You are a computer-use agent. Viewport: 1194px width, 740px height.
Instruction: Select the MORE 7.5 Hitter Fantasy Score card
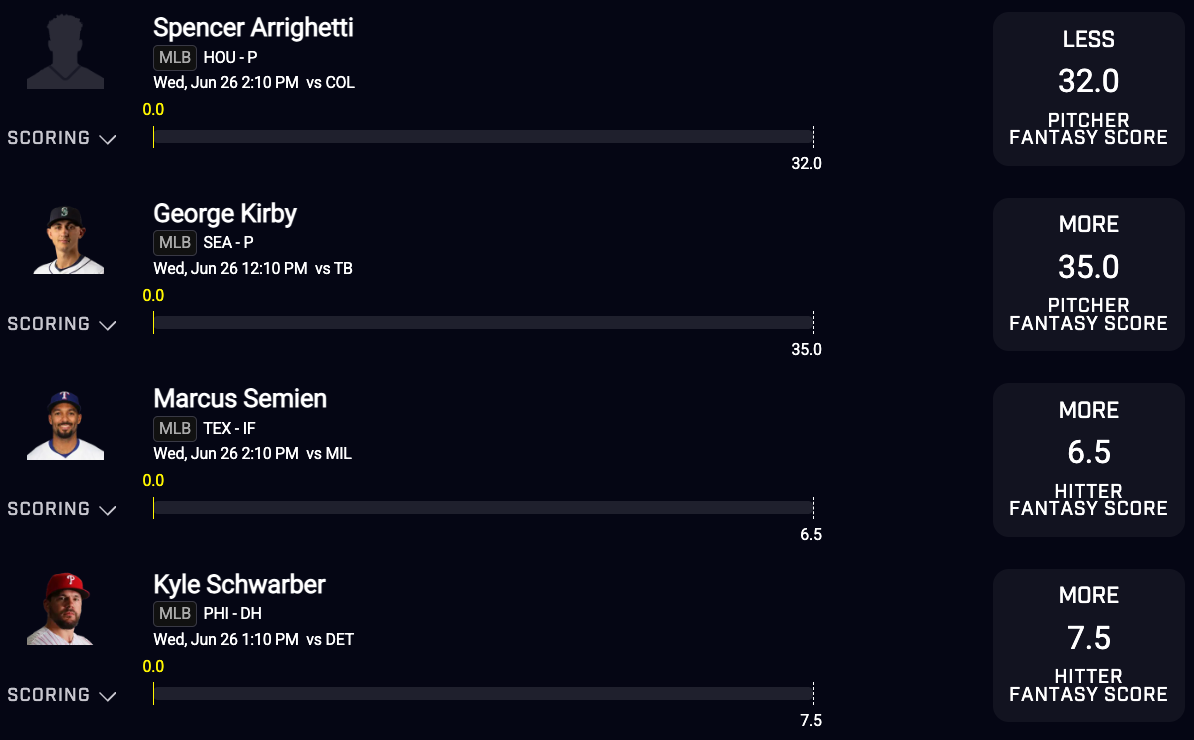point(1088,645)
